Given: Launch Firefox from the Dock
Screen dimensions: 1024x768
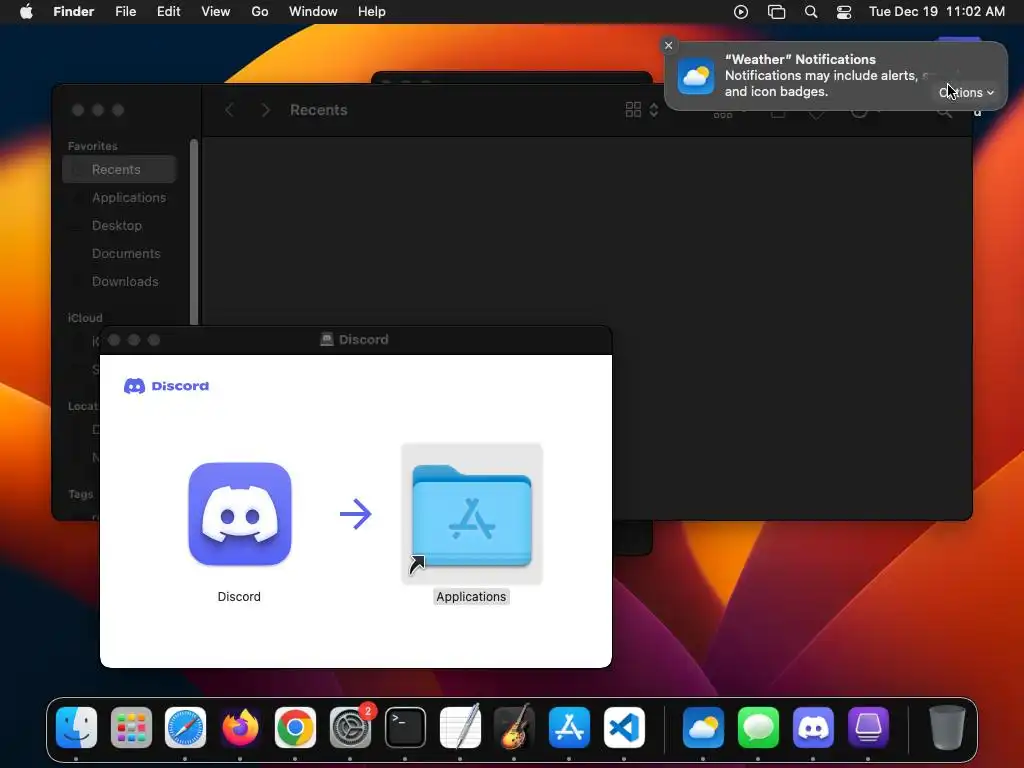Looking at the screenshot, I should (240, 727).
